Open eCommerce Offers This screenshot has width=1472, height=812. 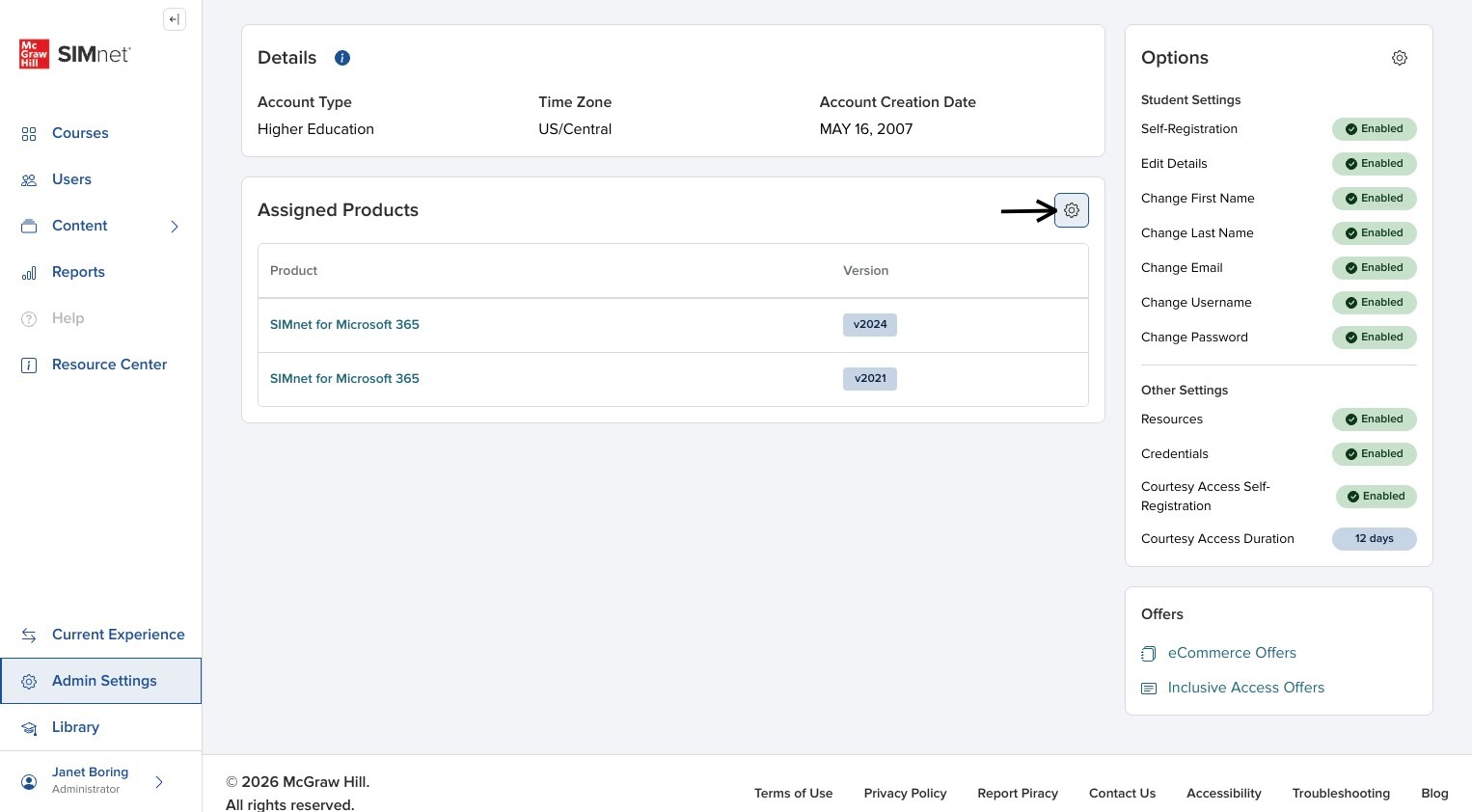[1232, 653]
